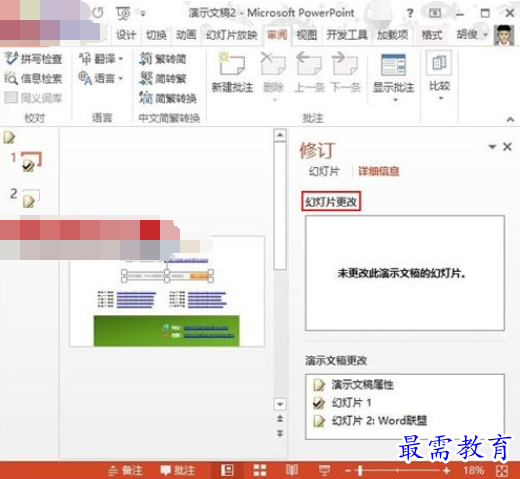Open 信息检索 research tool
The image size is (520, 479).
(x=33, y=79)
